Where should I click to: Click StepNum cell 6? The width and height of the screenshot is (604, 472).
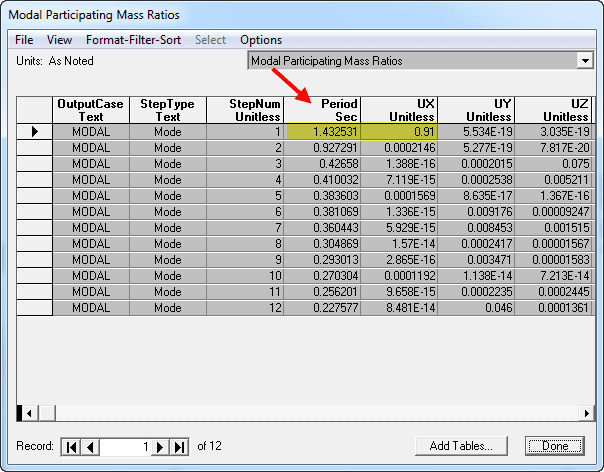245,212
